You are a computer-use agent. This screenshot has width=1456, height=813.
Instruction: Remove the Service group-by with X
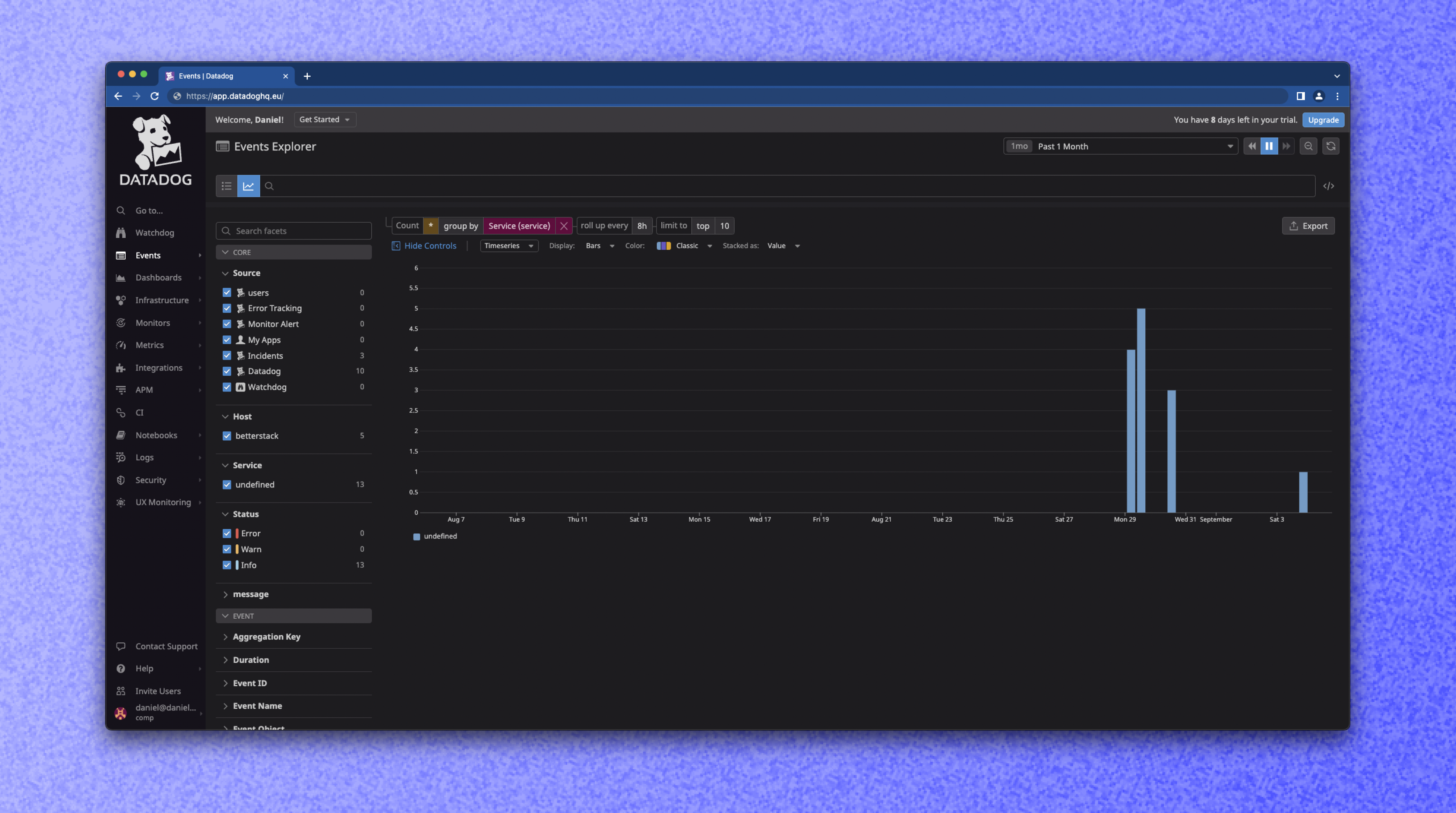coord(564,225)
